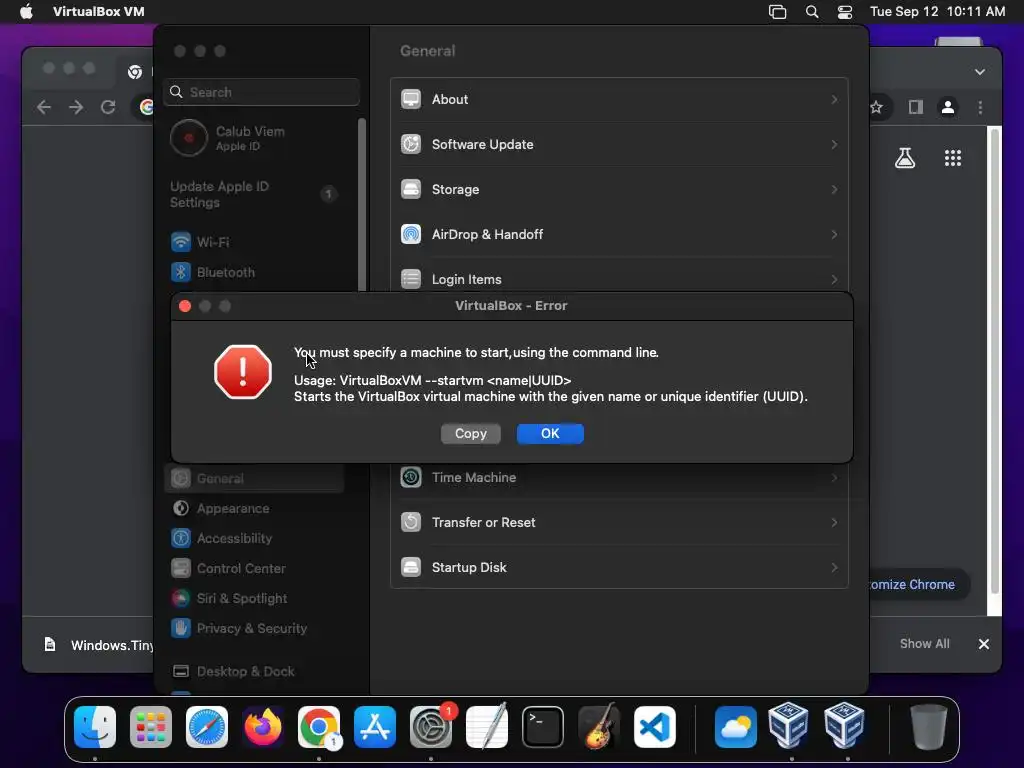Expand the Time Machine chevron
Image resolution: width=1024 pixels, height=768 pixels.
coord(834,477)
